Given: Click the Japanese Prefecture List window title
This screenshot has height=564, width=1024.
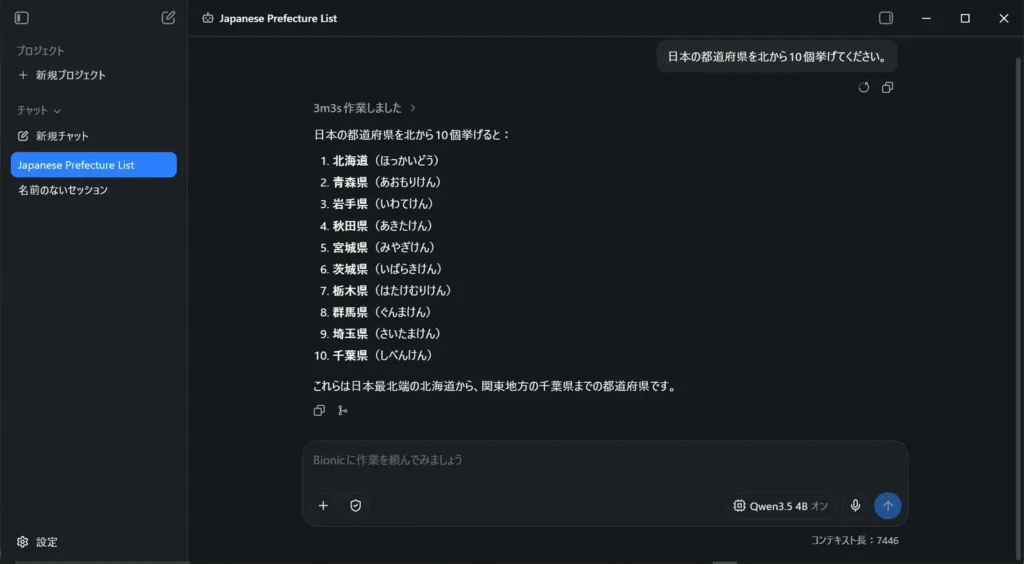Looking at the screenshot, I should [x=278, y=18].
